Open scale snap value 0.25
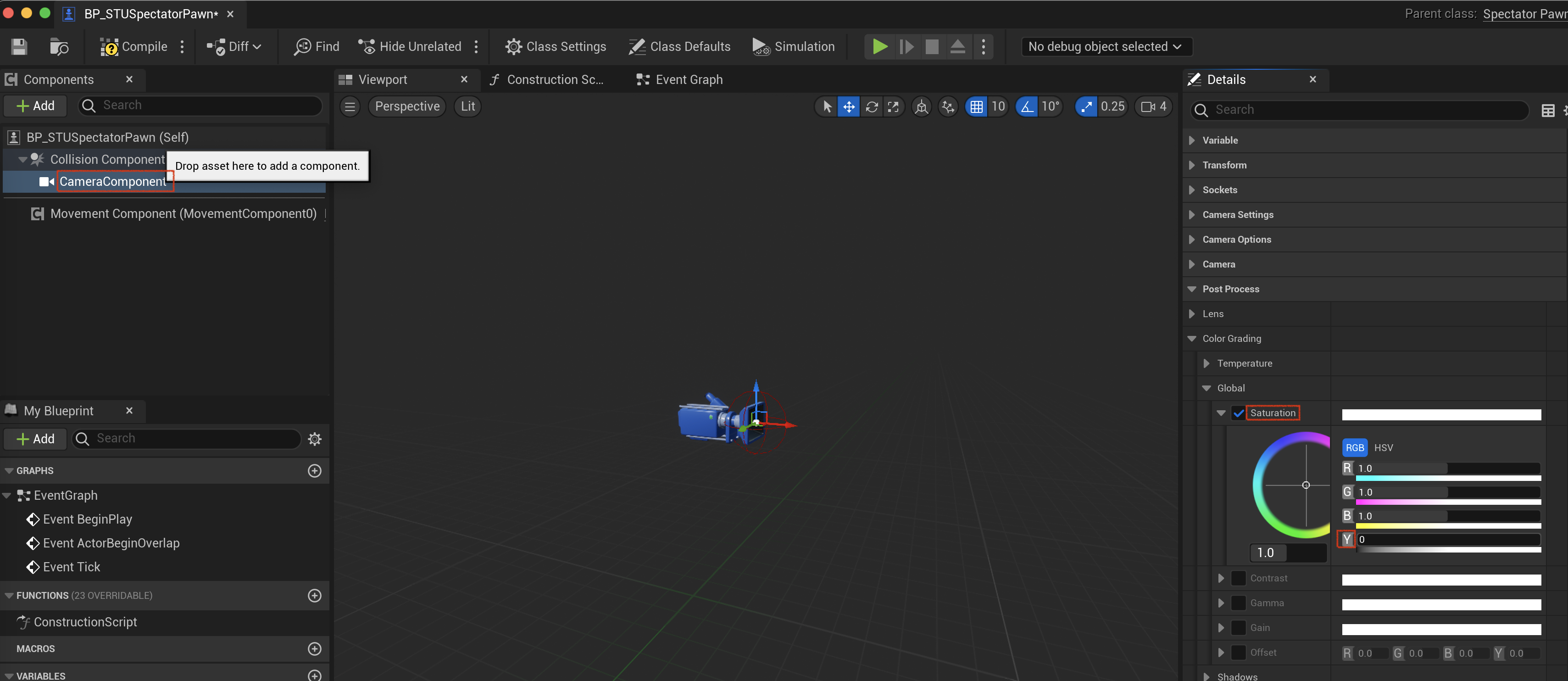The height and width of the screenshot is (681, 1568). tap(1112, 106)
